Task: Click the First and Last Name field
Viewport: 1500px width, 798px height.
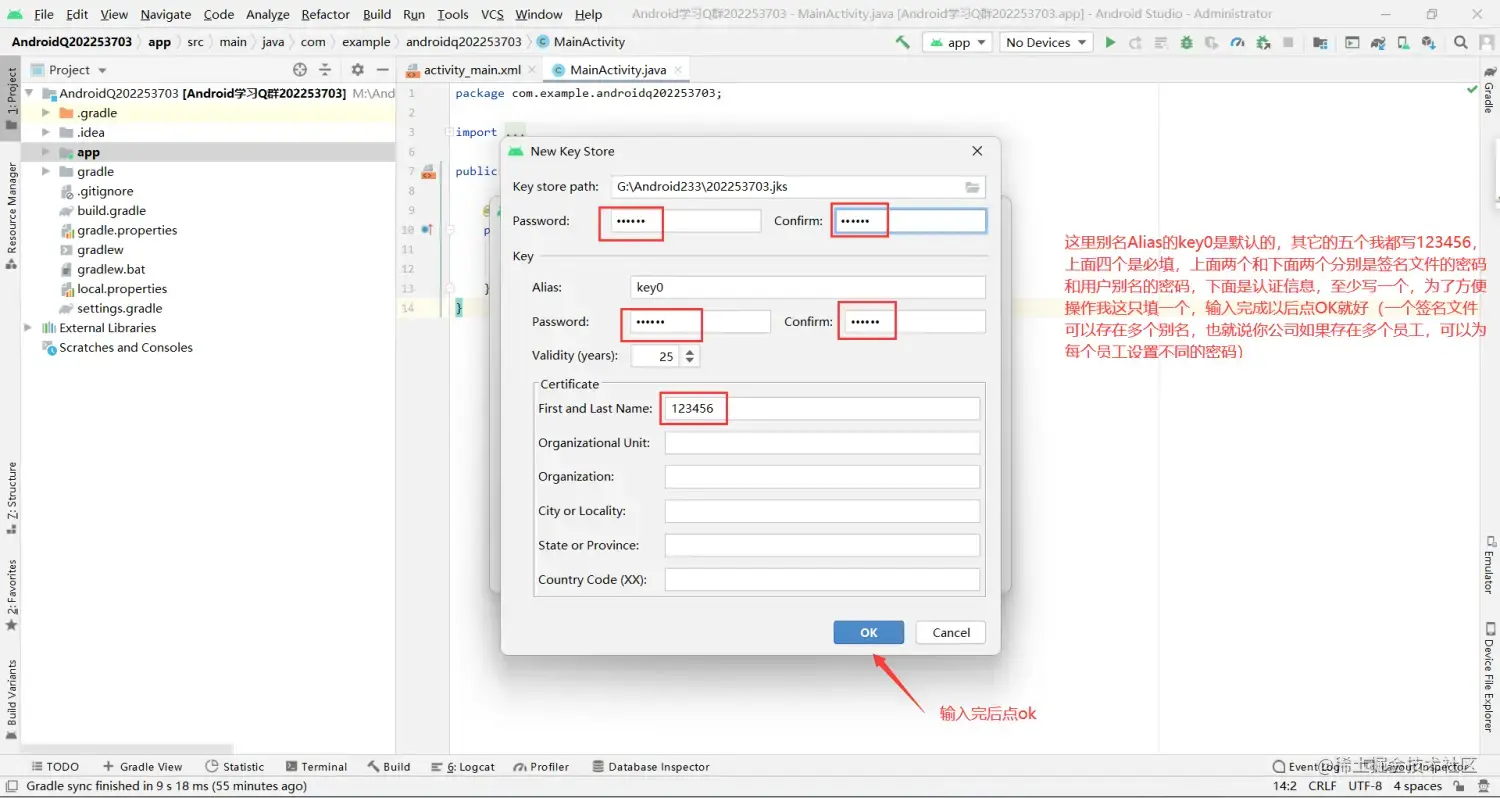Action: [822, 408]
